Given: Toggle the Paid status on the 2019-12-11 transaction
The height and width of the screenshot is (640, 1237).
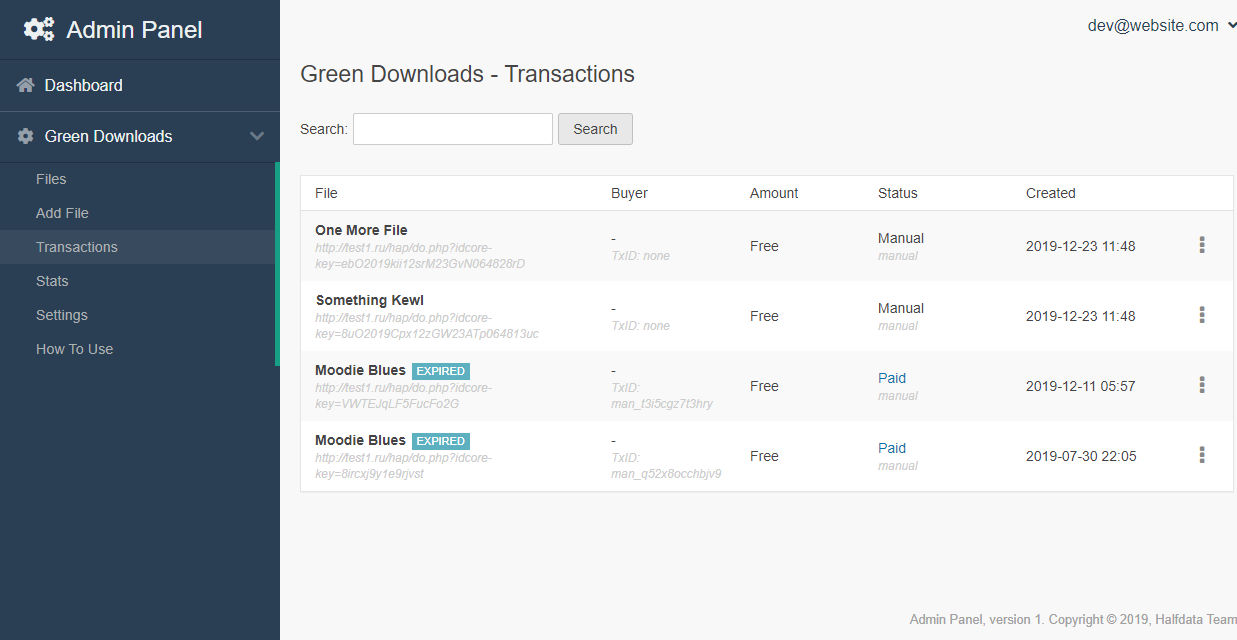Looking at the screenshot, I should point(891,377).
